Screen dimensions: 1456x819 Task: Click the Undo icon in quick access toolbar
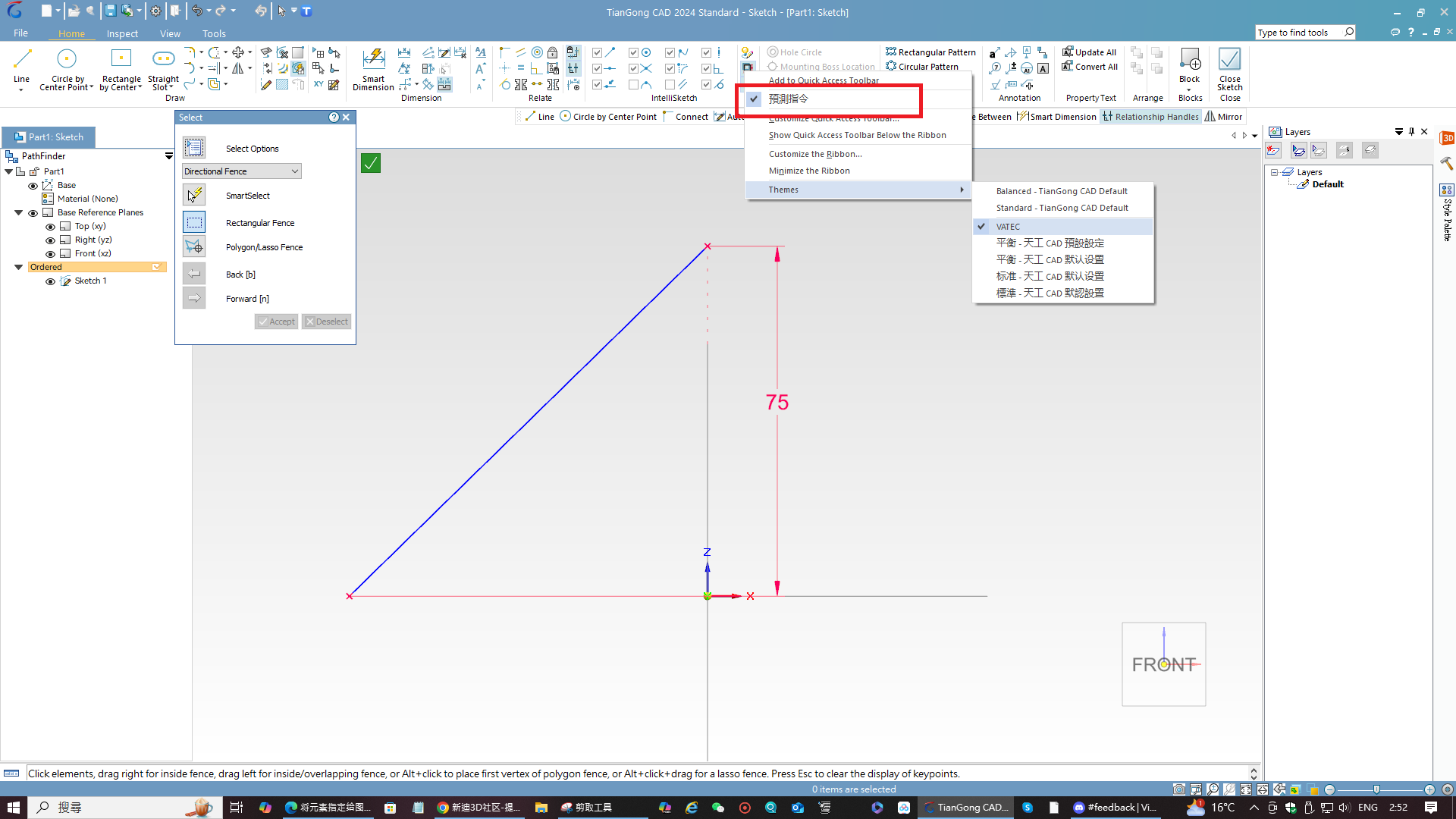[197, 11]
